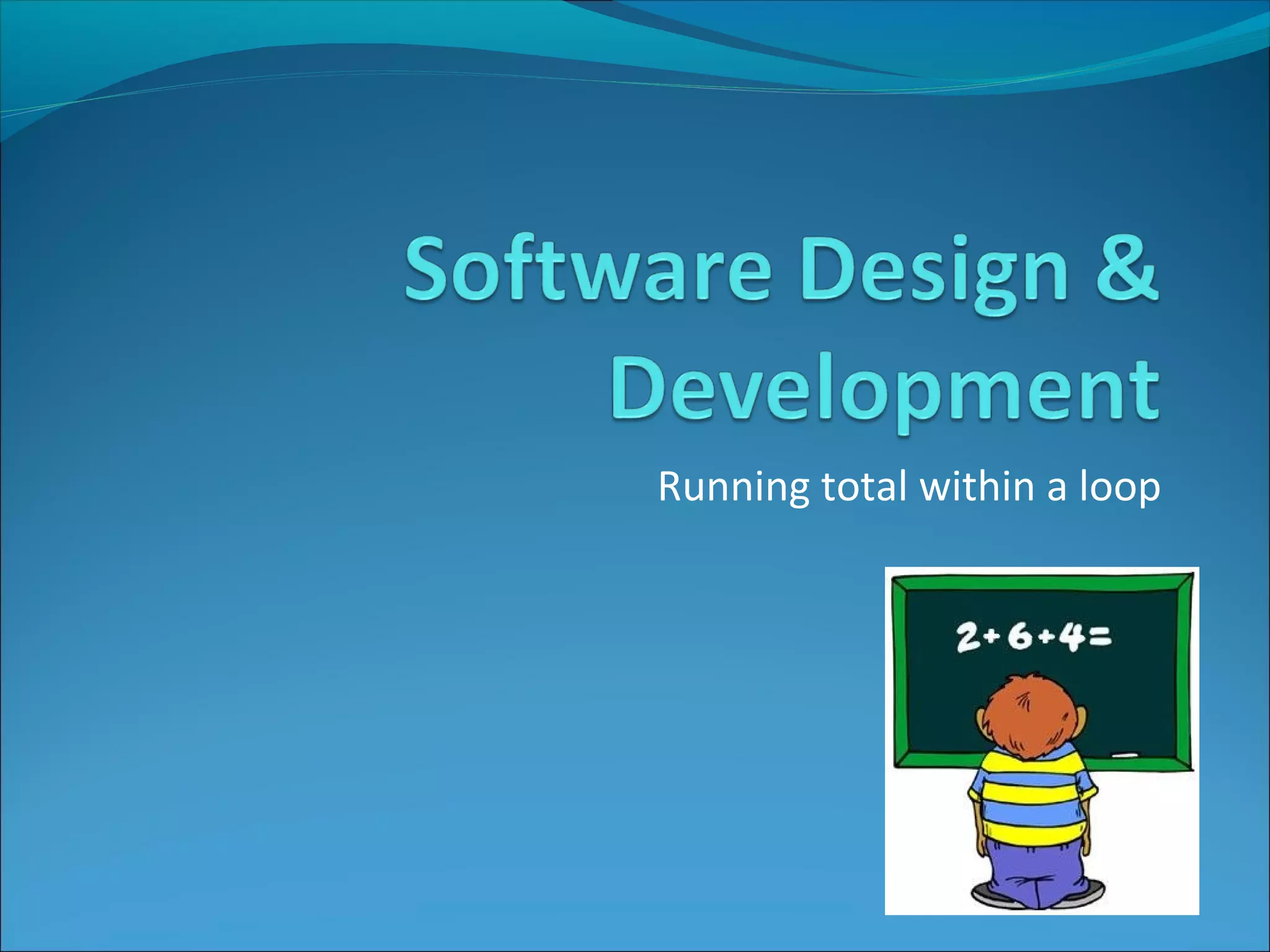Click the '2+6+4=' equation on the chalkboard
Screen dimensions: 1270x952
tap(1034, 637)
